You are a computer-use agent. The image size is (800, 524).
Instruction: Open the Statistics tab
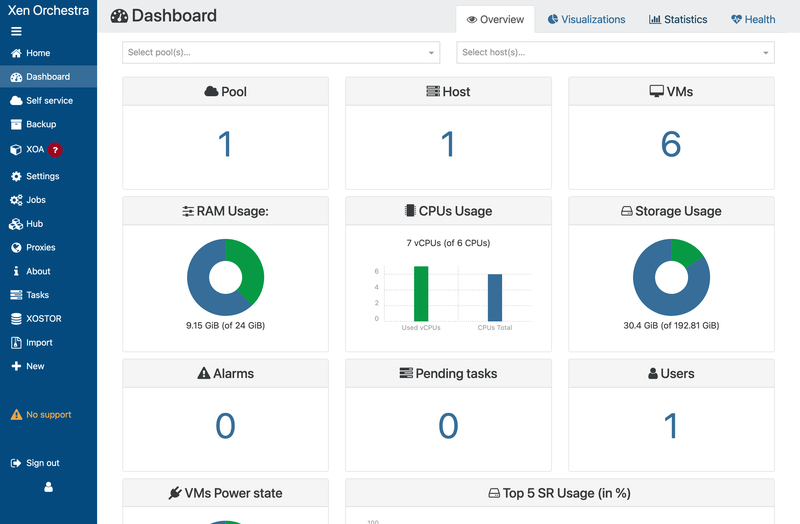[x=677, y=19]
